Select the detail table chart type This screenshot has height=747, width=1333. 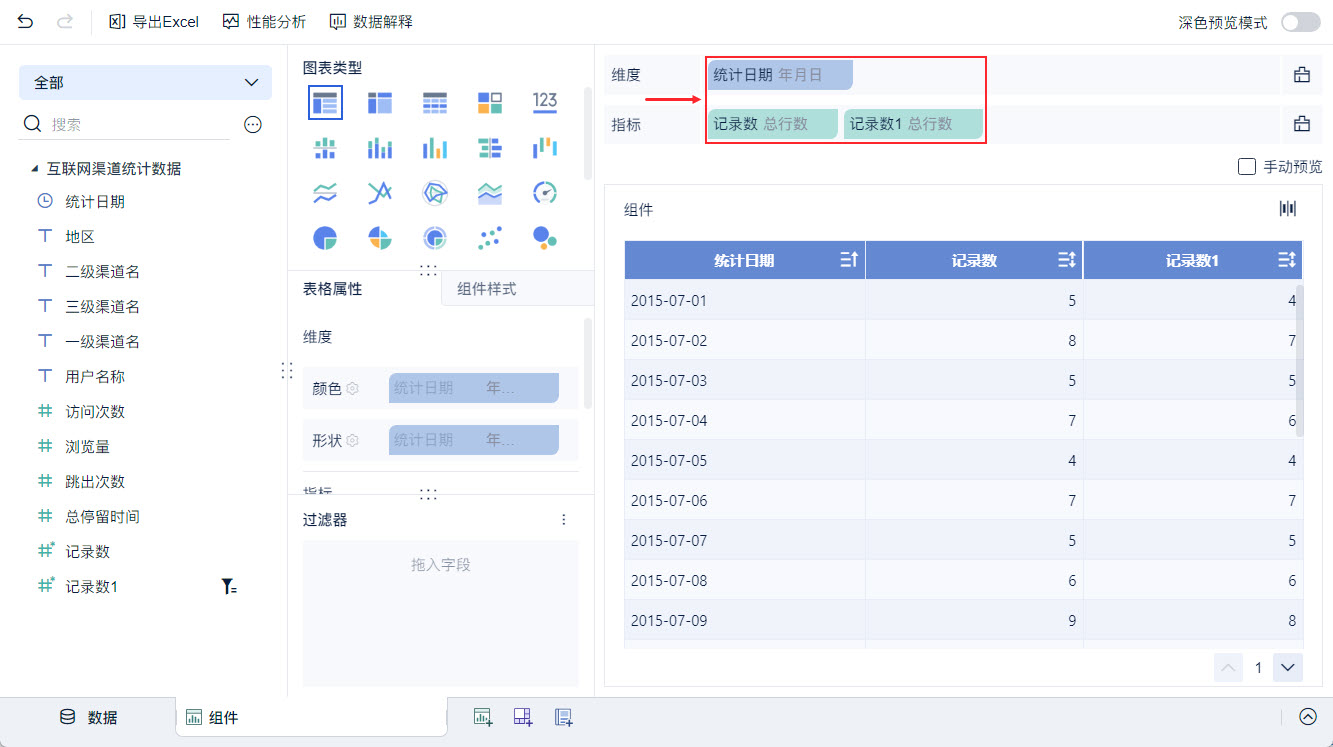click(x=435, y=102)
